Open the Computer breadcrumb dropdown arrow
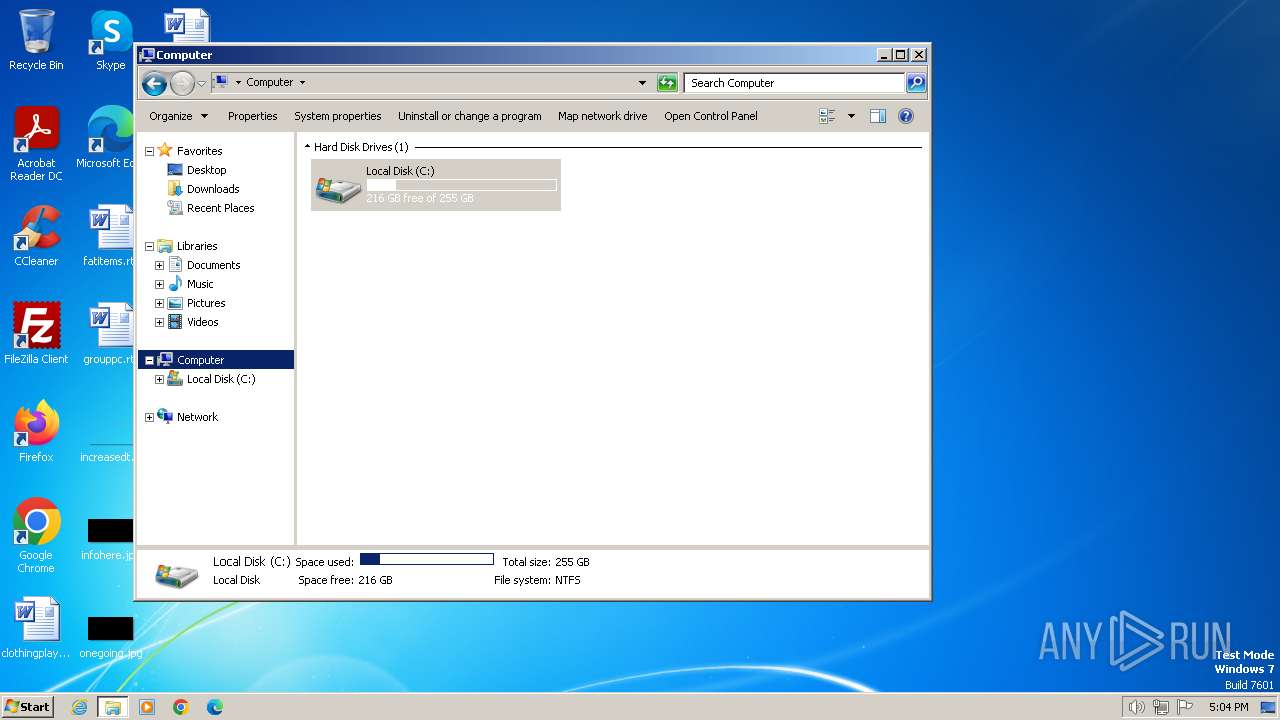The width and height of the screenshot is (1280, 720). tap(302, 83)
